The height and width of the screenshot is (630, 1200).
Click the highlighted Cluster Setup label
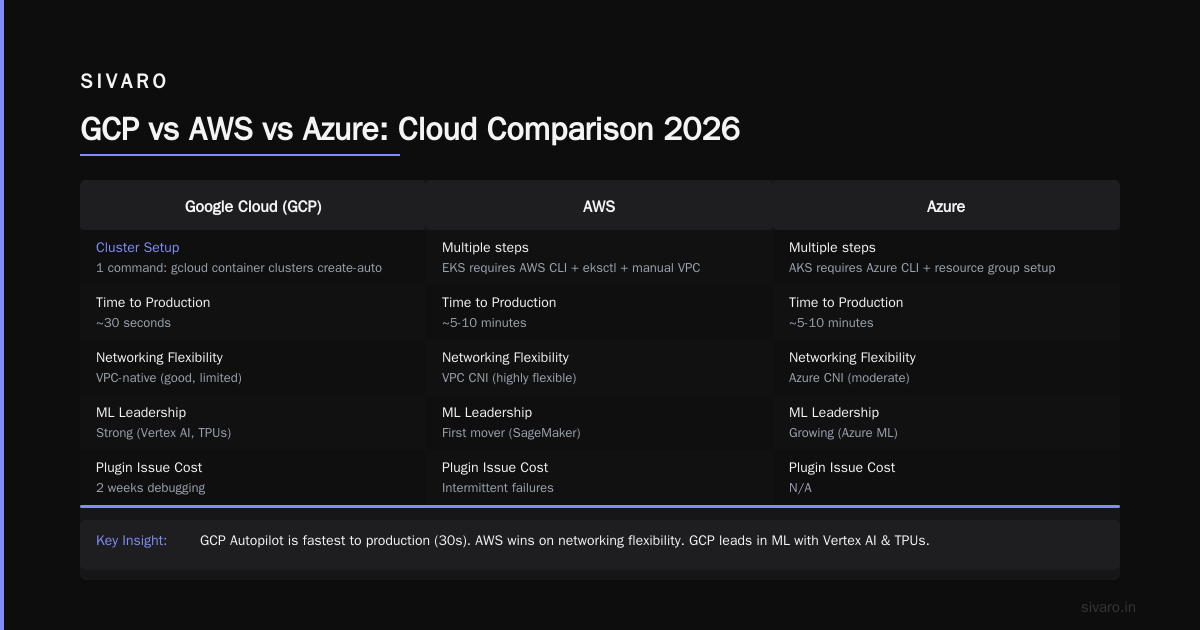pyautogui.click(x=138, y=247)
